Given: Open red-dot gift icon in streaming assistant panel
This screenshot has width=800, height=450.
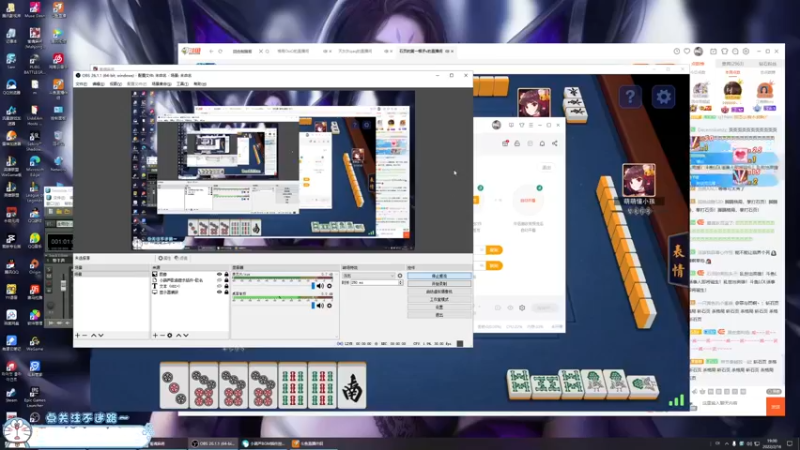Looking at the screenshot, I should 505,143.
